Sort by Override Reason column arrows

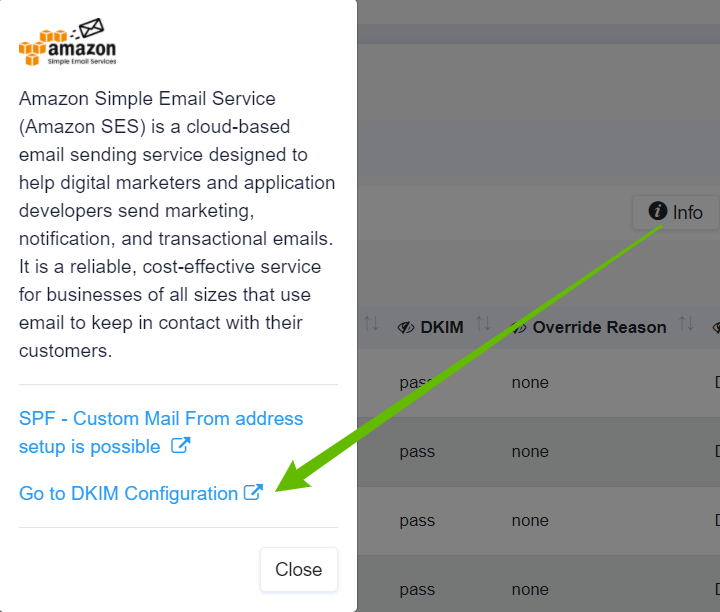(x=686, y=324)
